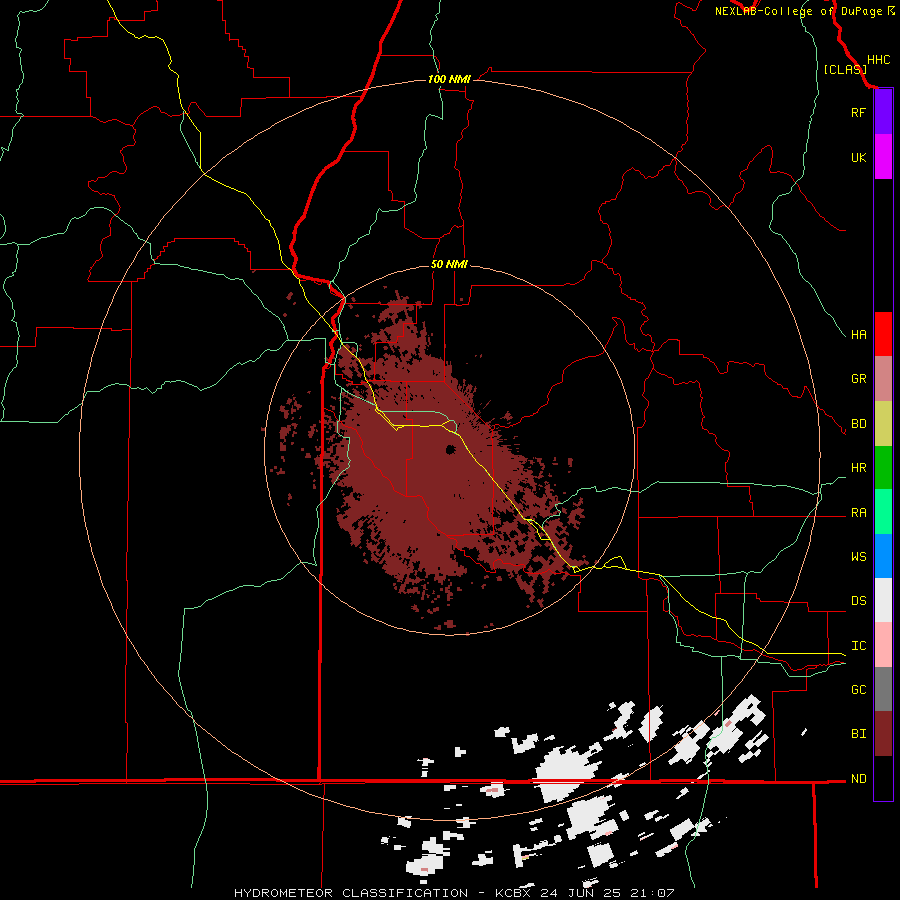Select the 100 NMI range ring label
Screen dimensions: 900x900
point(449,79)
